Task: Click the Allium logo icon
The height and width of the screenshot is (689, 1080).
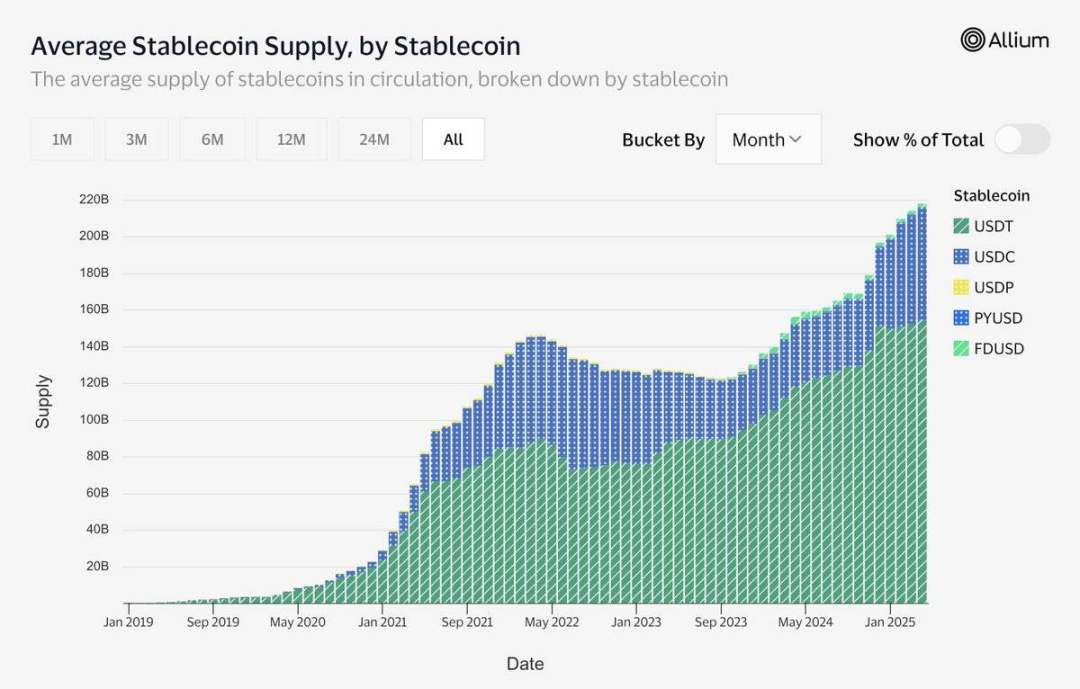Action: [972, 40]
